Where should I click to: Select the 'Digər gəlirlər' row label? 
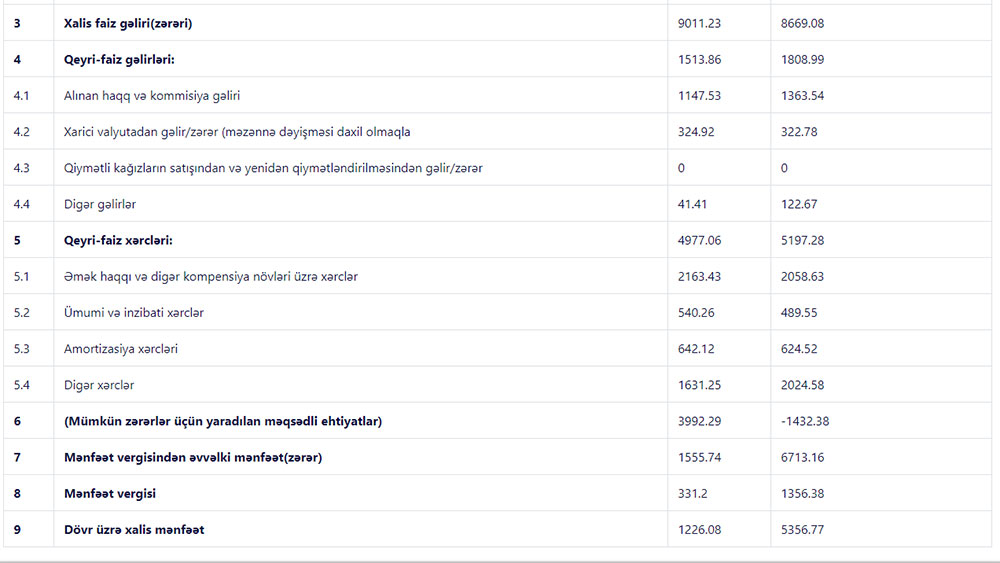[99, 204]
